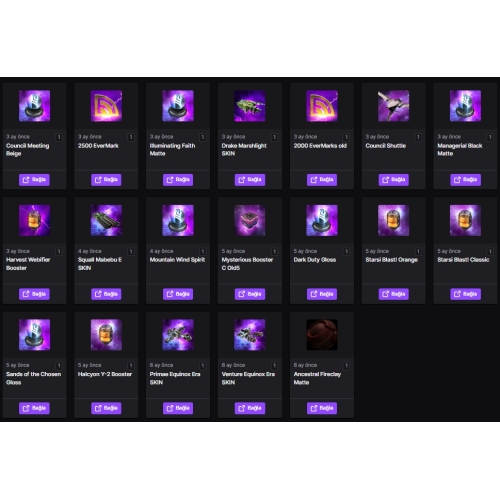Click Bağla button under Starsi Blast! Classic
This screenshot has height=500, width=500.
(465, 294)
